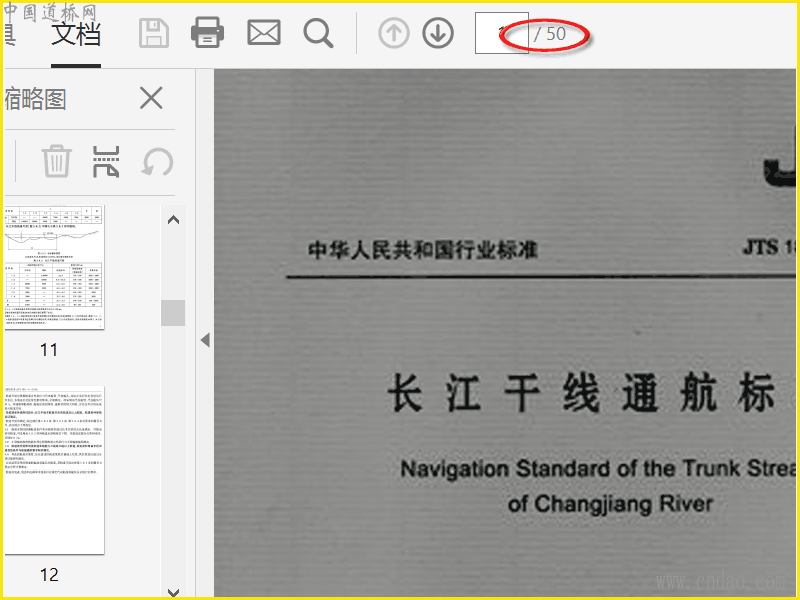Click the page extract scissors icon
The image size is (800, 600).
point(106,162)
